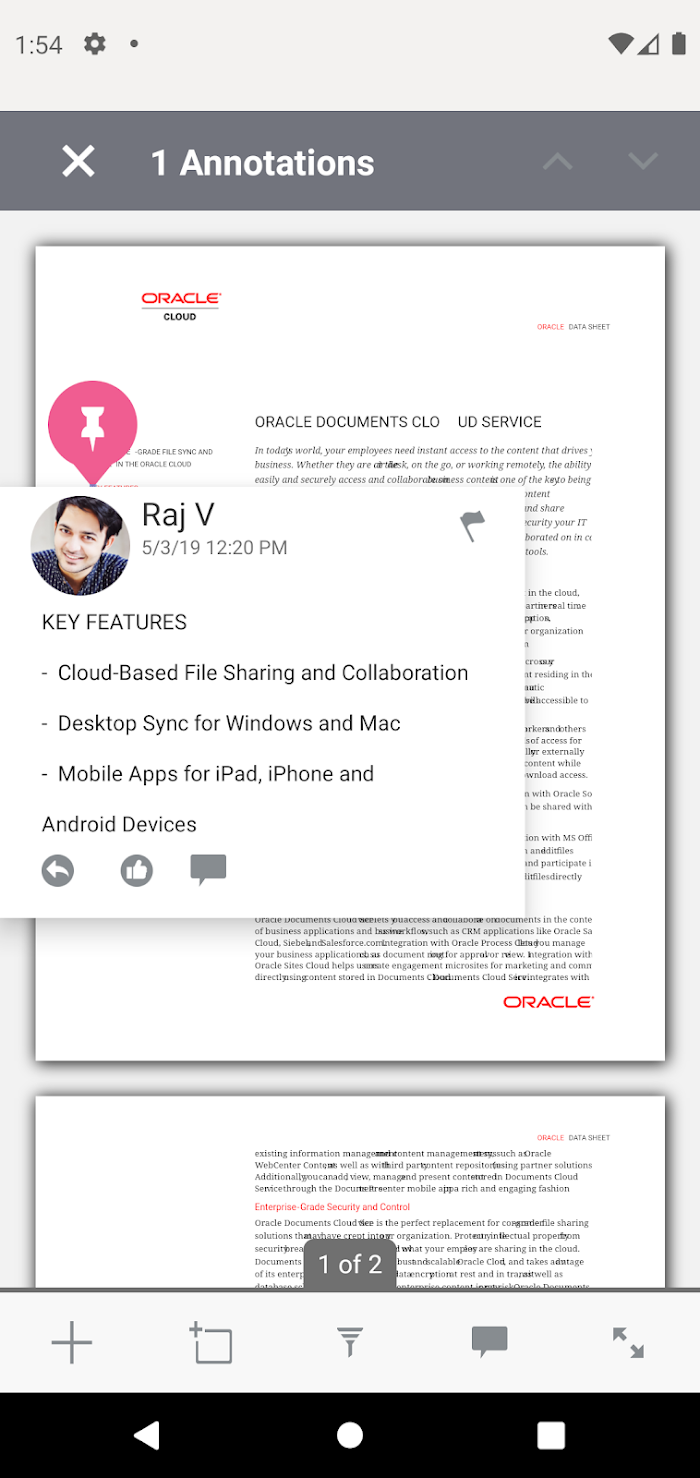Toggle fullscreen with the arrows icon
Screen dimensions: 700x1478
tap(628, 1343)
